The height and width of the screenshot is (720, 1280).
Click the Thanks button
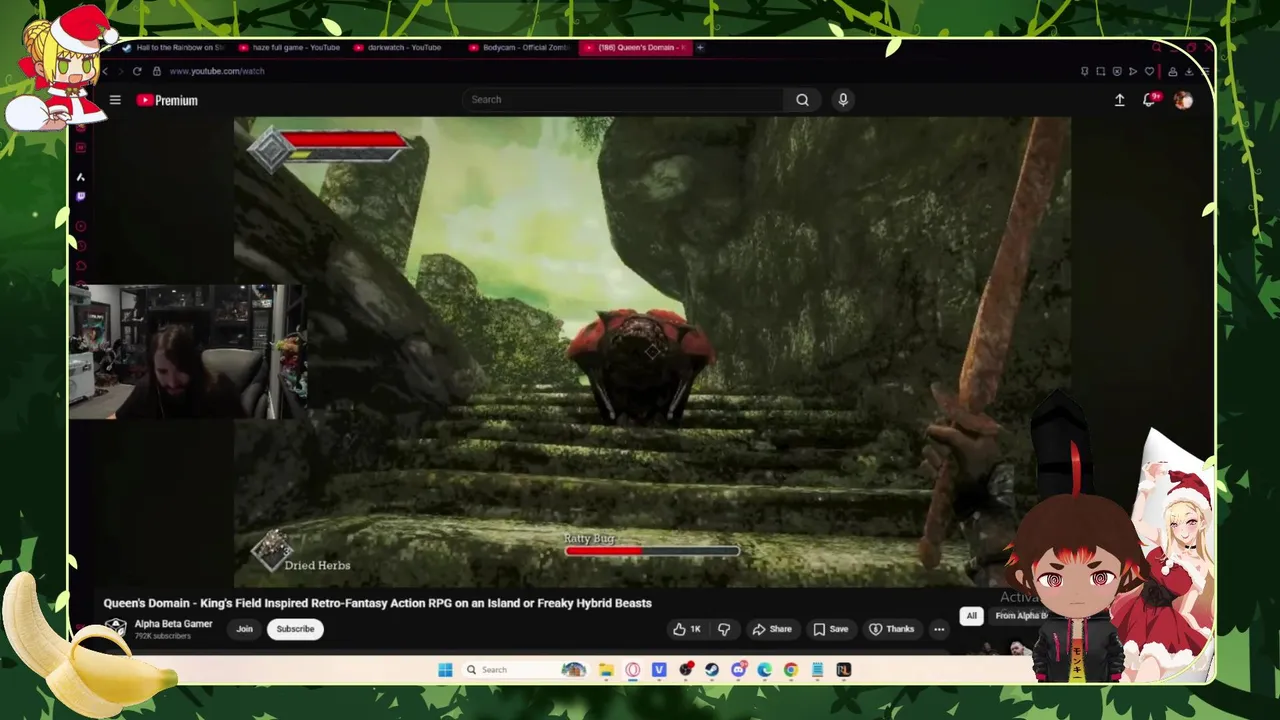[x=891, y=629]
